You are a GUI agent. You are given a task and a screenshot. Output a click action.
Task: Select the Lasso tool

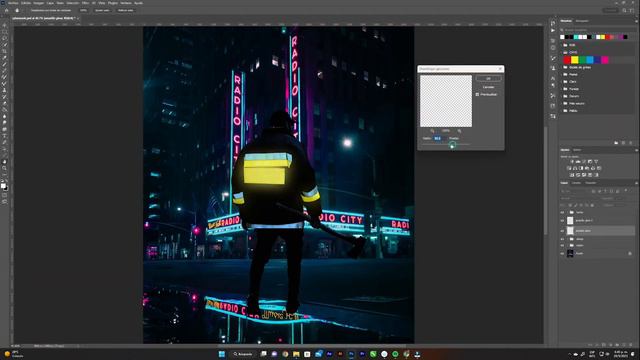coord(4,38)
